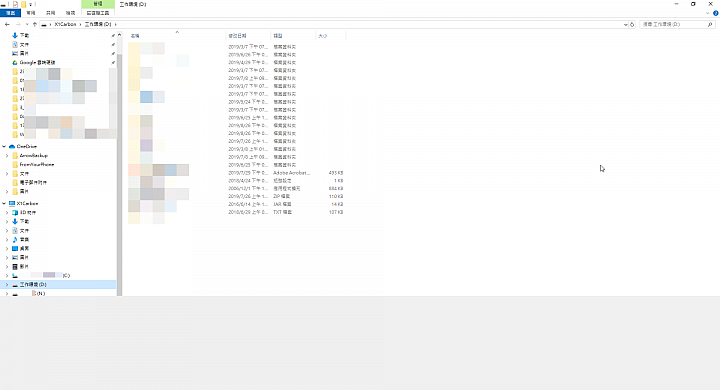Click the Properties icon in quick access toolbar

pos(15,4)
